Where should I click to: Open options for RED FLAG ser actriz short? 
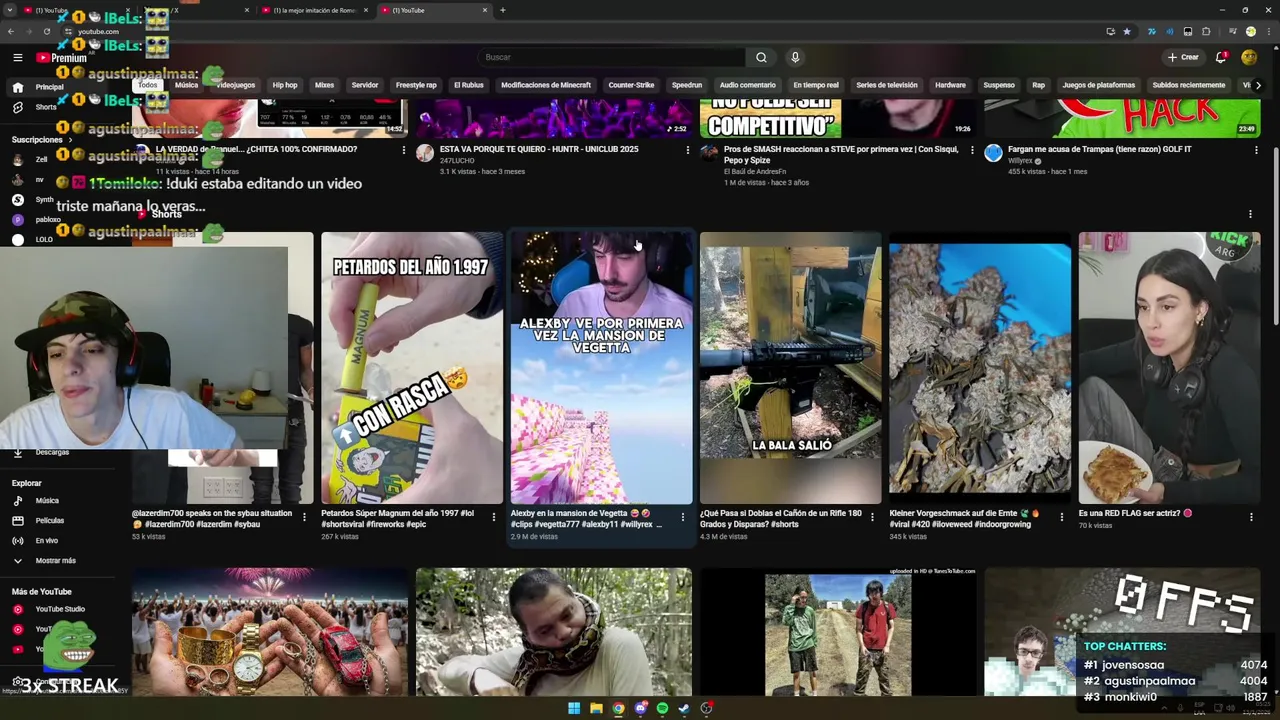[x=1251, y=517]
